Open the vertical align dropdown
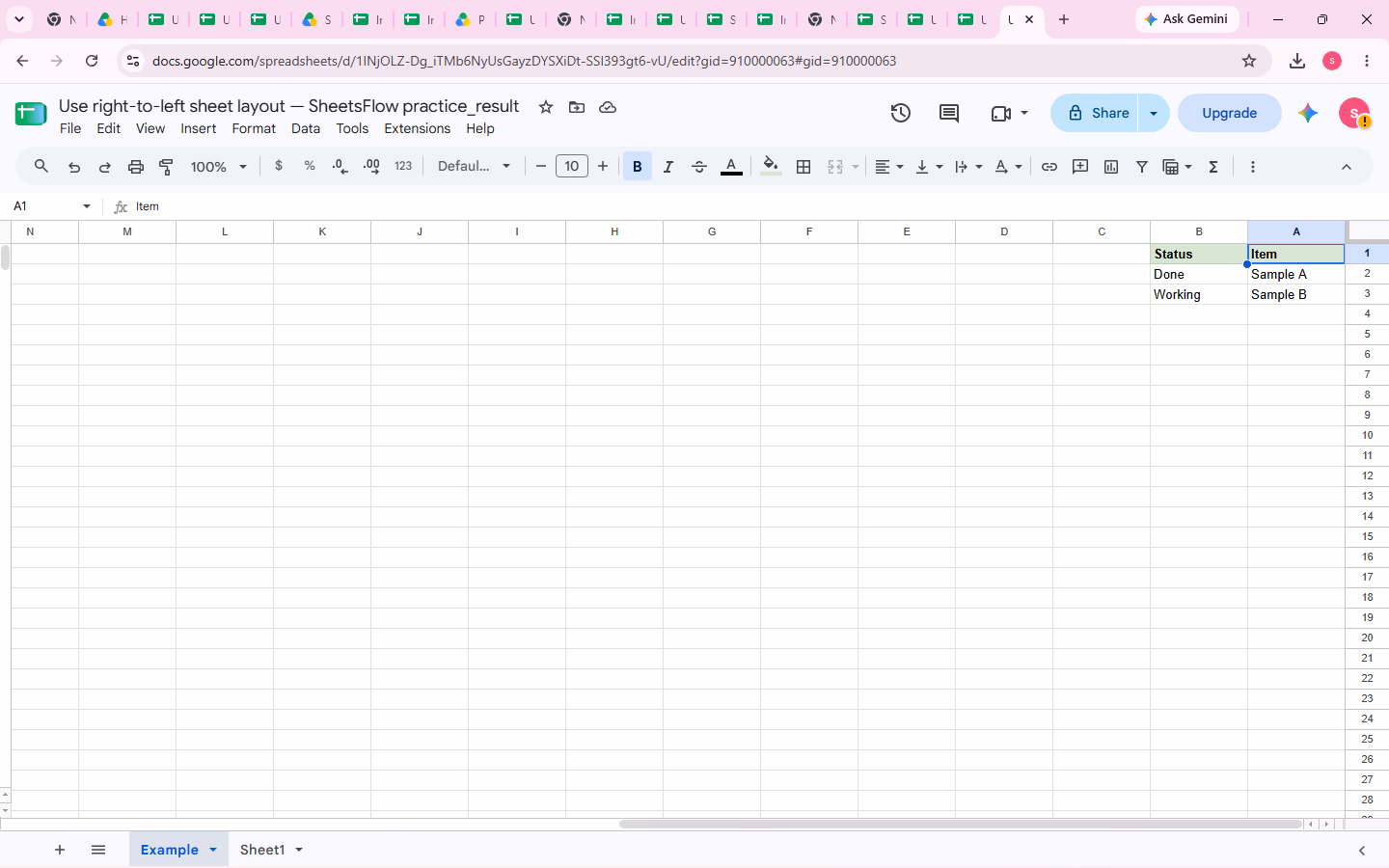 [x=929, y=167]
